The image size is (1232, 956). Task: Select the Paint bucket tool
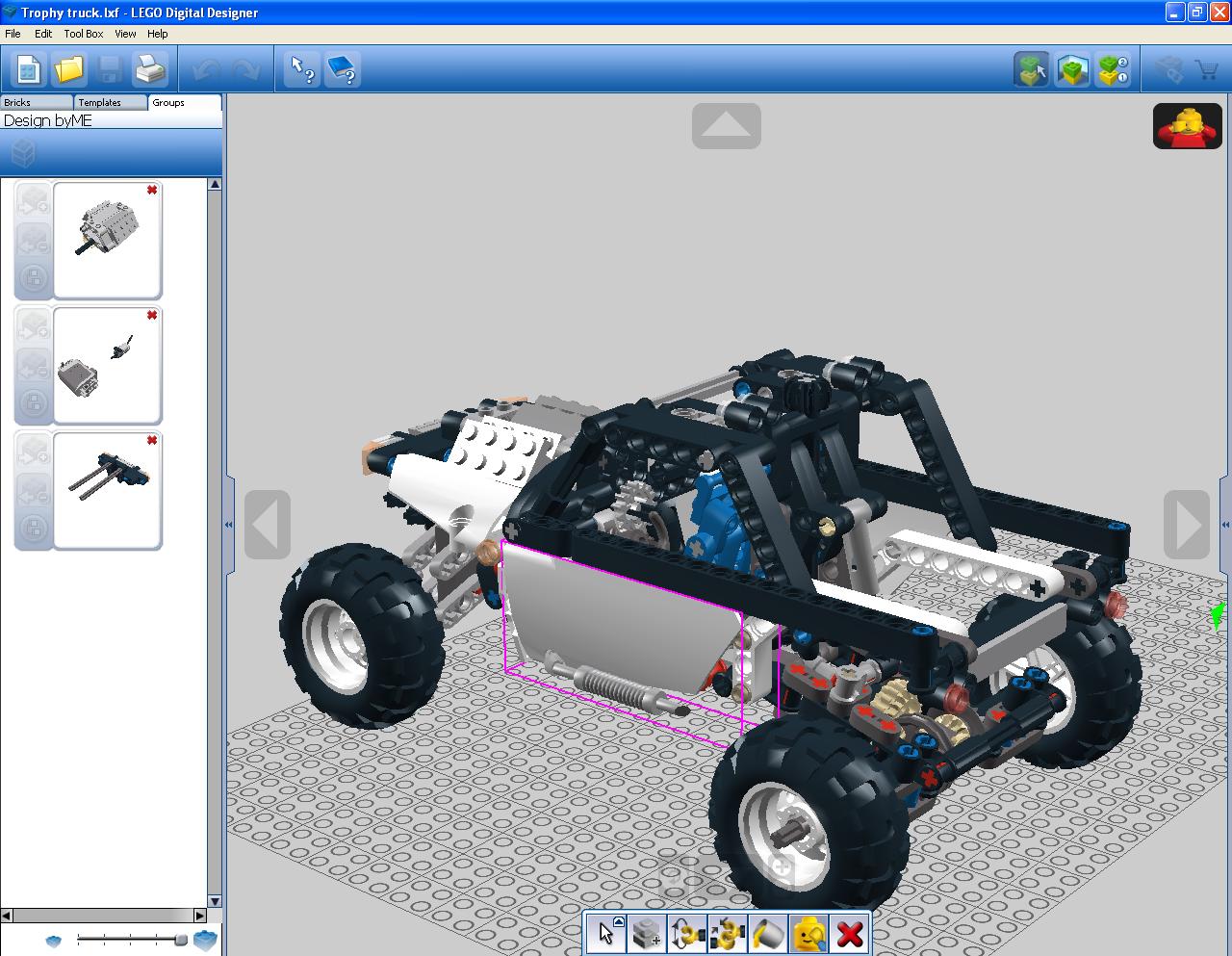(768, 934)
